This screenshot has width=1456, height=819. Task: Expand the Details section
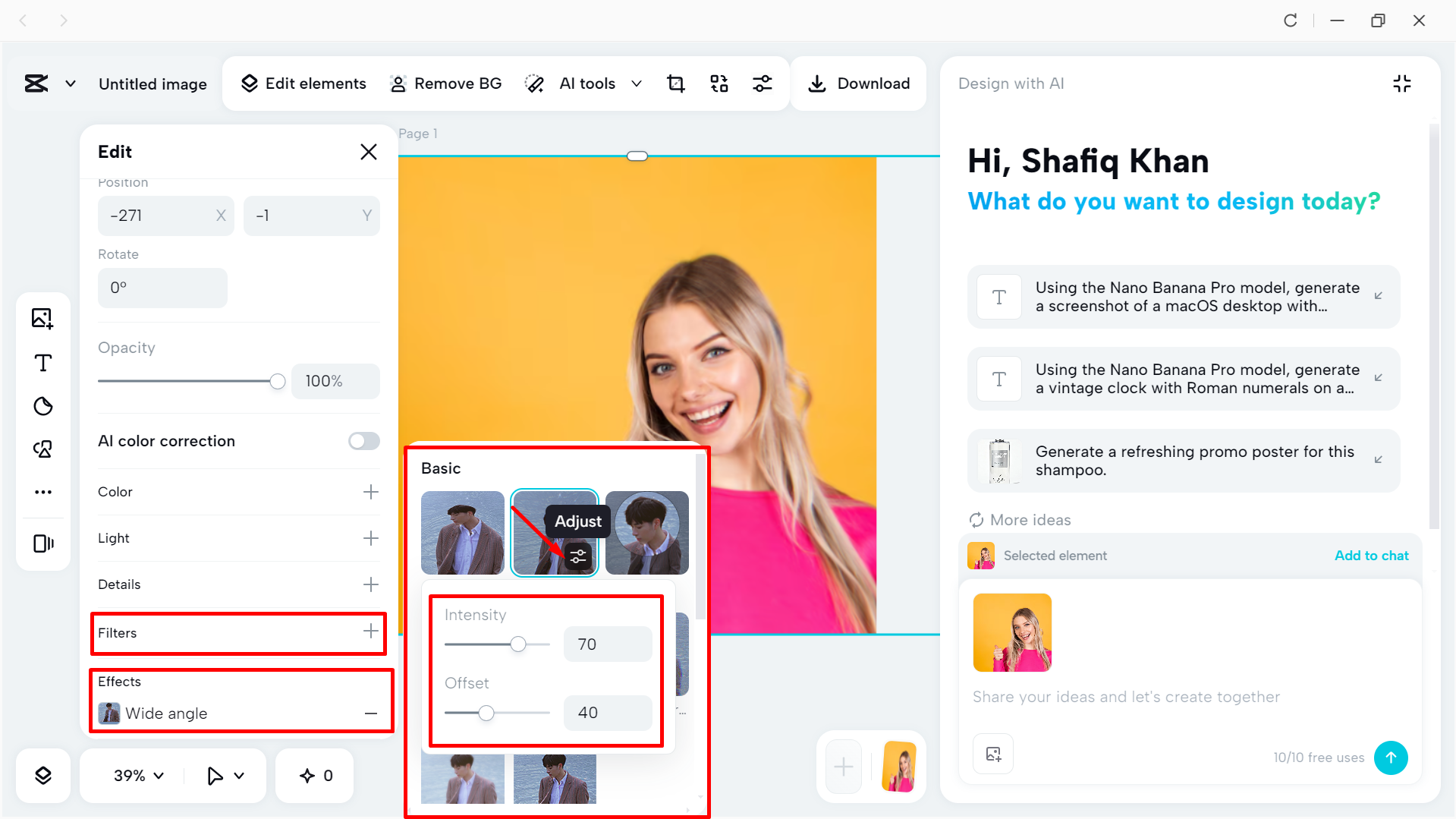370,584
